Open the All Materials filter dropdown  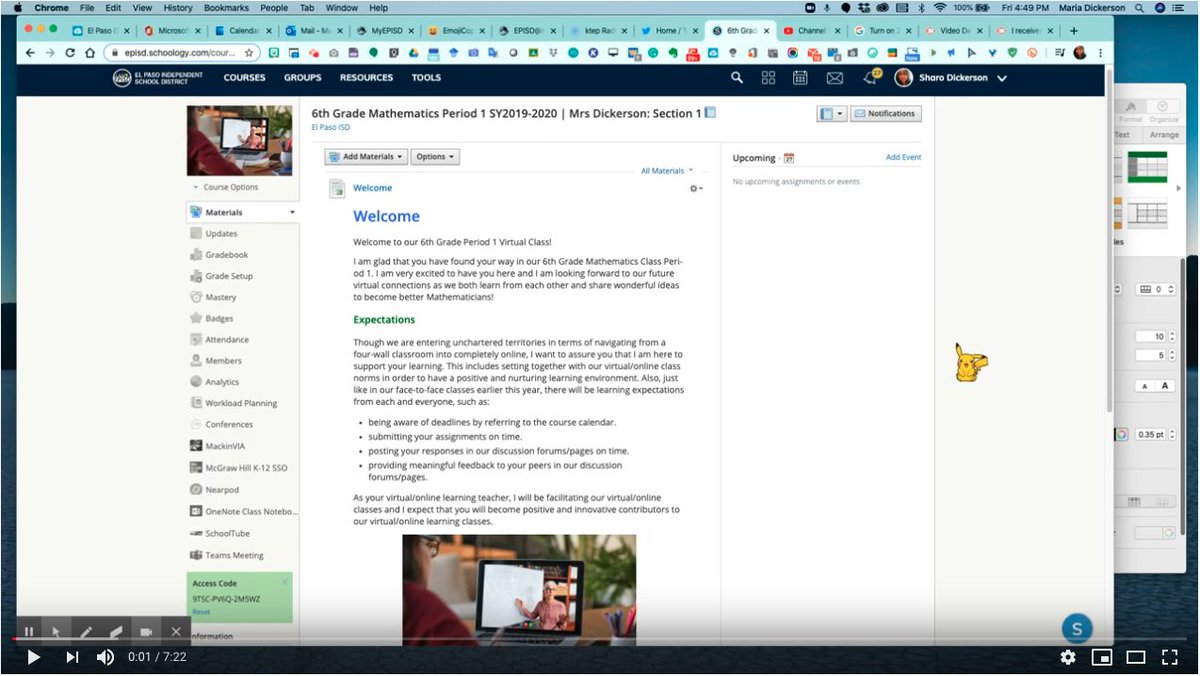[667, 171]
